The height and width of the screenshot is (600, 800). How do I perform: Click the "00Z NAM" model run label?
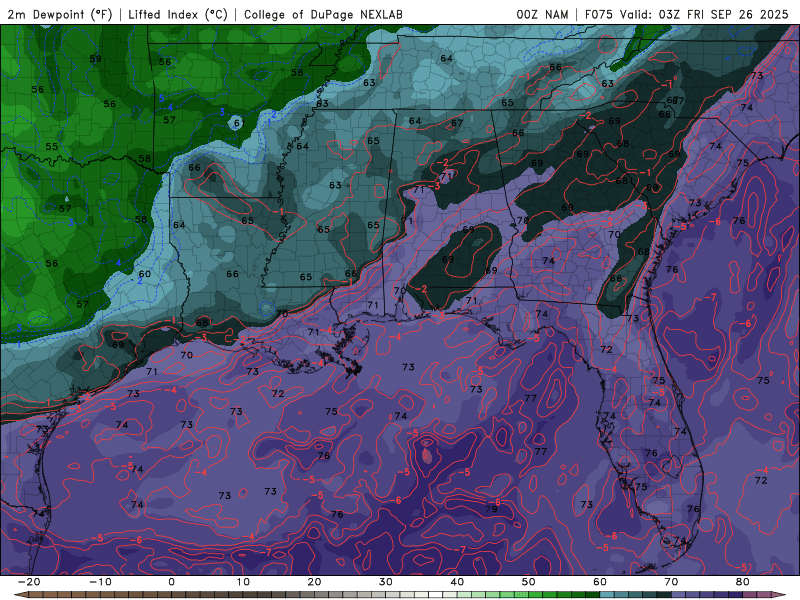542,15
